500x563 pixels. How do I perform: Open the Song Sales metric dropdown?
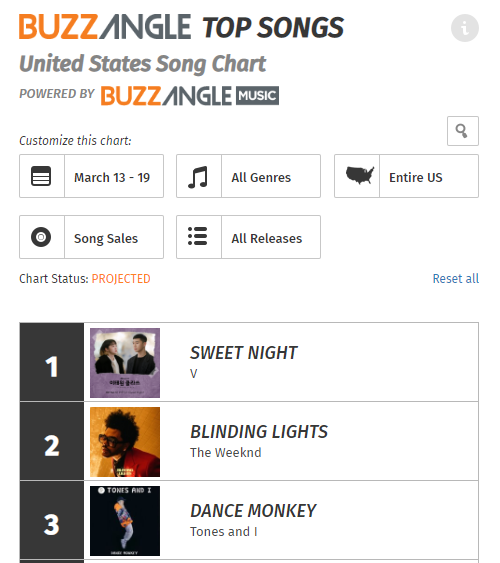[x=92, y=237]
